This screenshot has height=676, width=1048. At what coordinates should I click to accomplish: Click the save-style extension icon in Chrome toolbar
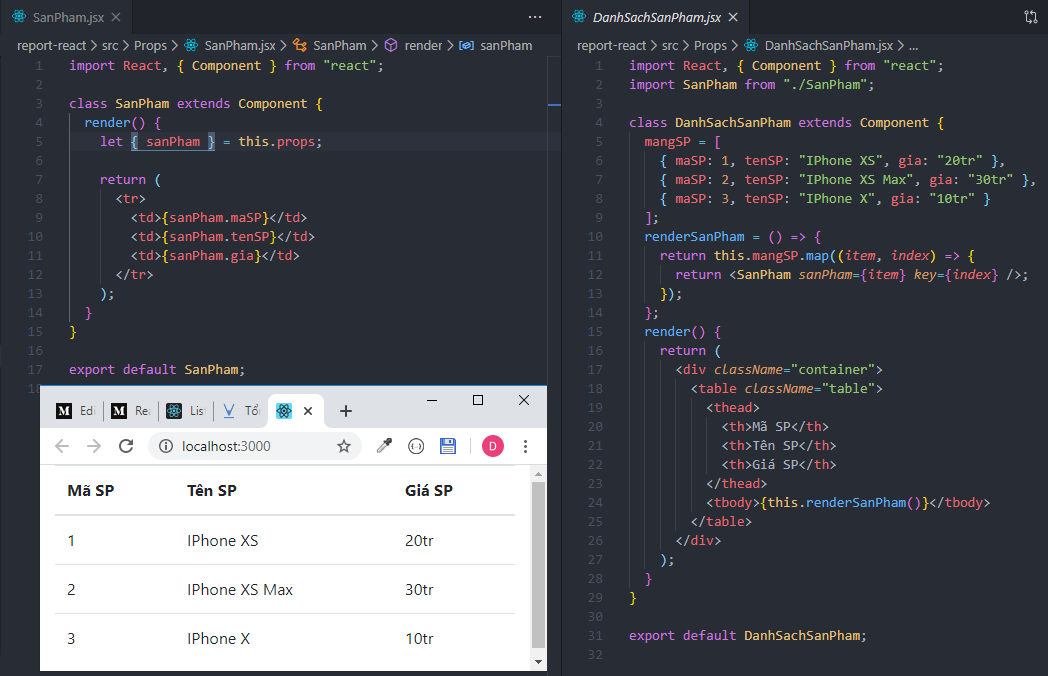pos(448,446)
